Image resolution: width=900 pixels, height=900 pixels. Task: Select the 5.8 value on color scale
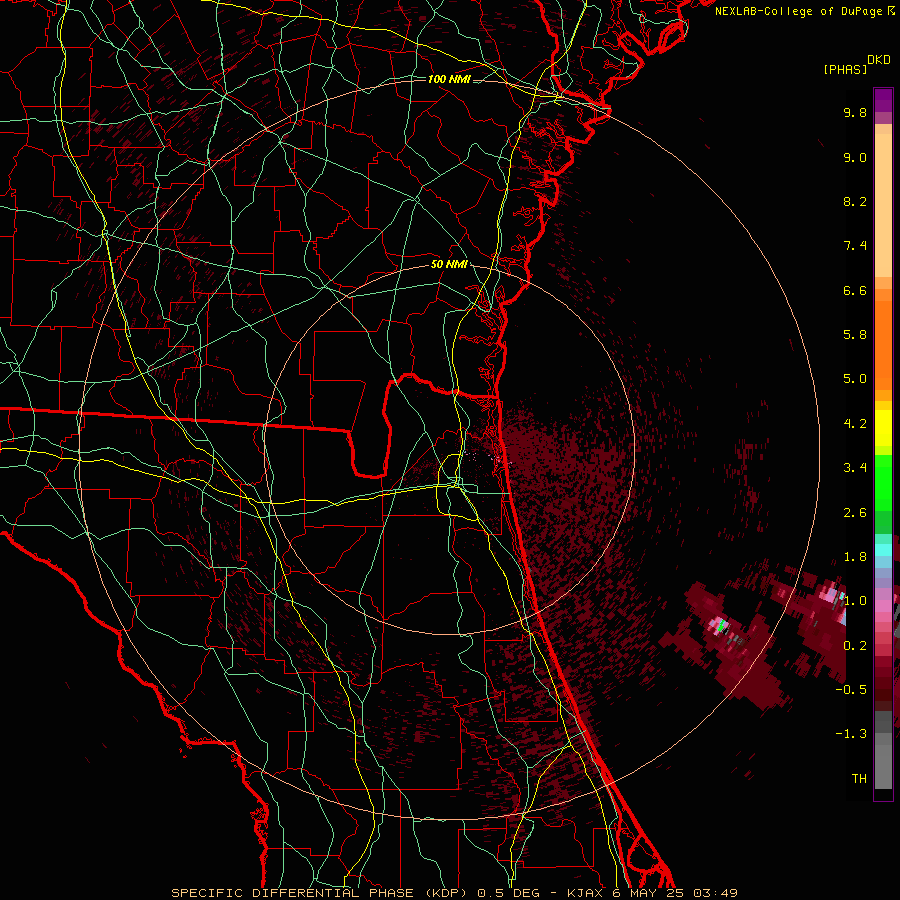[x=855, y=335]
